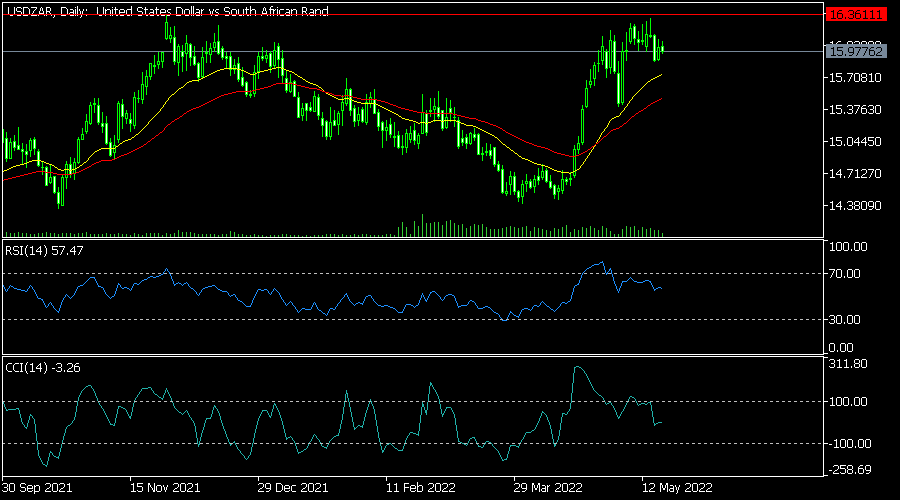The height and width of the screenshot is (500, 900).
Task: Click the current price label 15.97762
Action: (857, 50)
